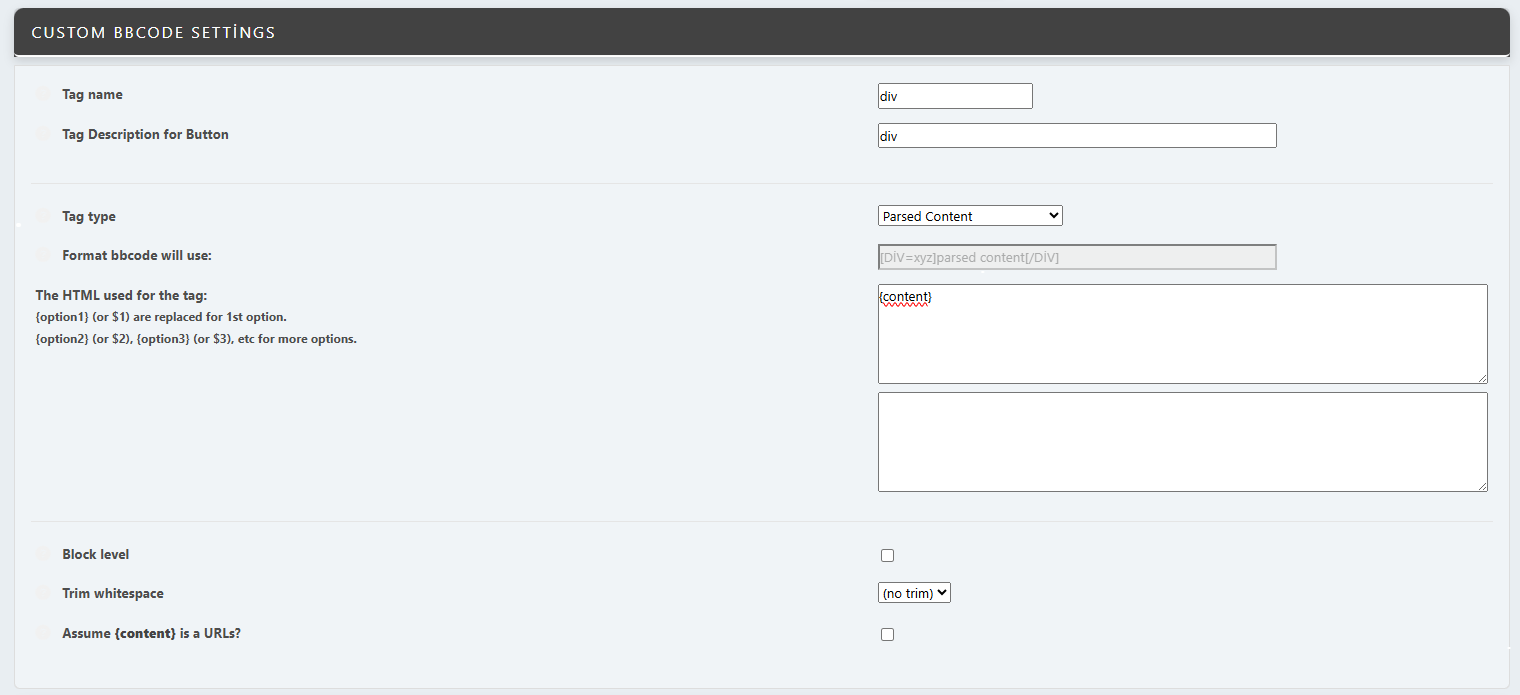The width and height of the screenshot is (1520, 695).
Task: Click the Tag Description for Button field
Action: 1077,136
